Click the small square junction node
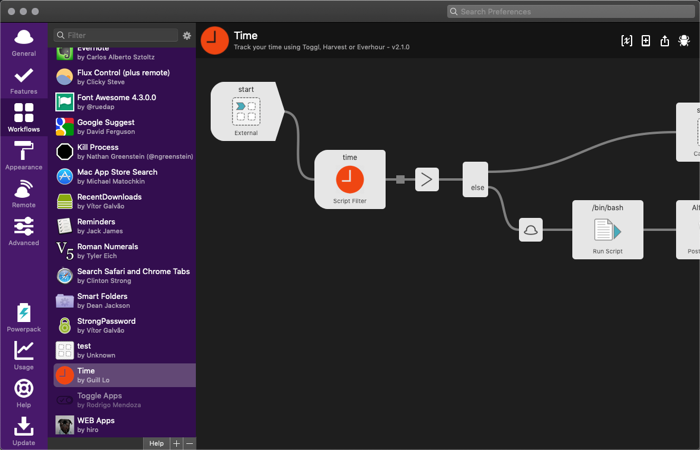700x450 pixels. 400,179
